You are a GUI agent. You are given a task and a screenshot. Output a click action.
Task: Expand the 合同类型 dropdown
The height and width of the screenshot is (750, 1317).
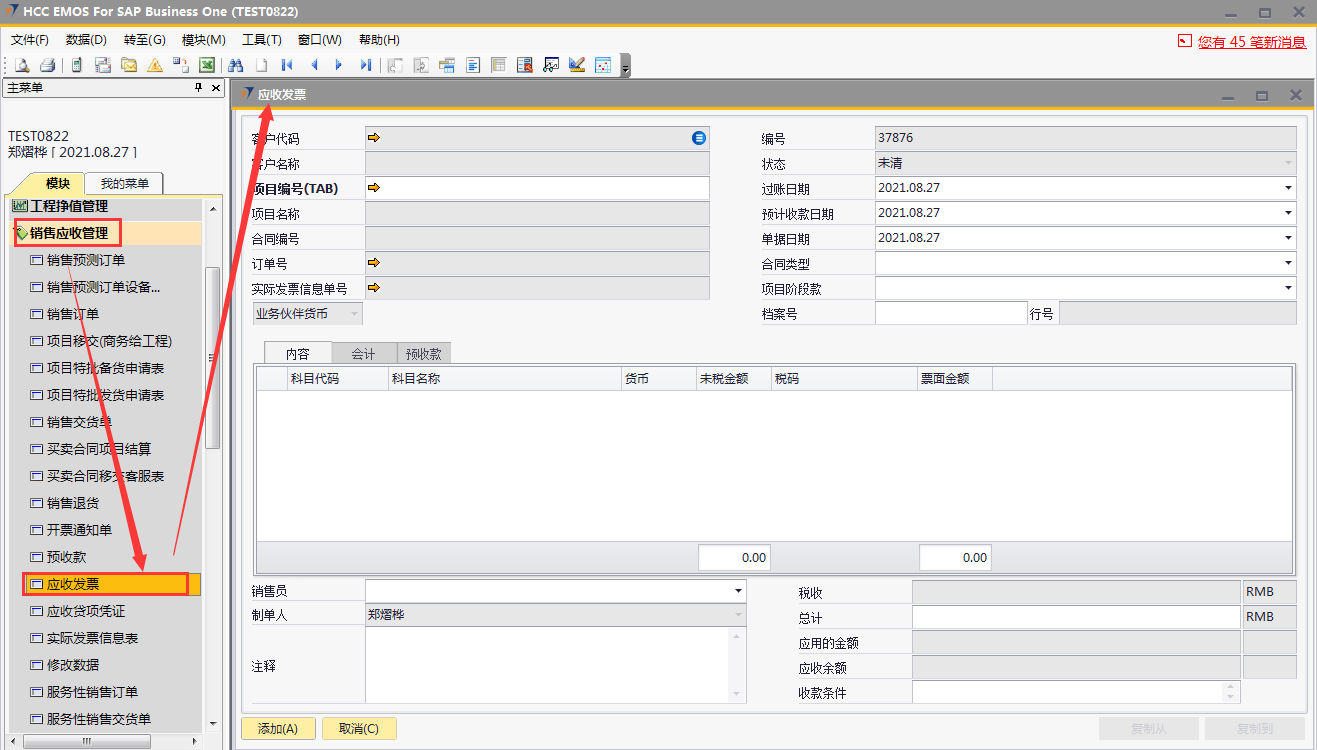[1288, 264]
